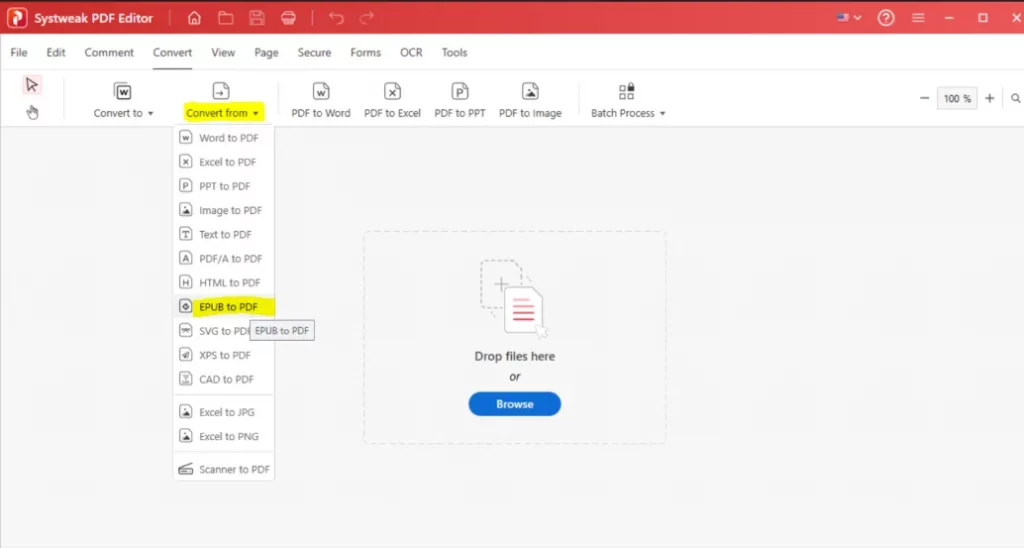1024x548 pixels.
Task: Open the File menu
Action: [x=19, y=52]
